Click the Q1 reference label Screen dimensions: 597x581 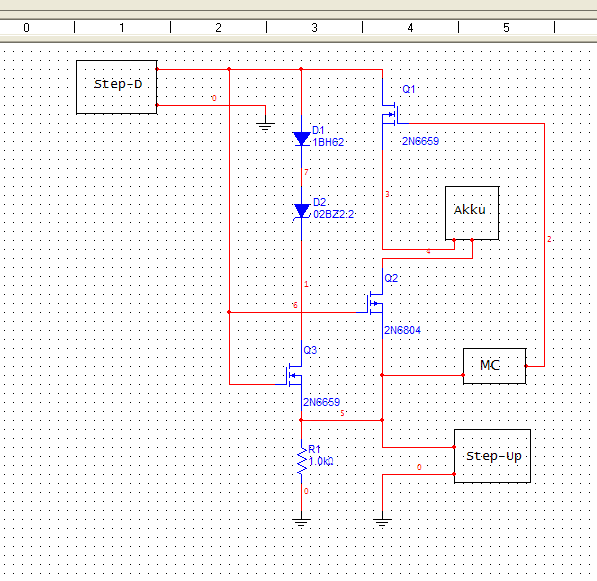409,89
